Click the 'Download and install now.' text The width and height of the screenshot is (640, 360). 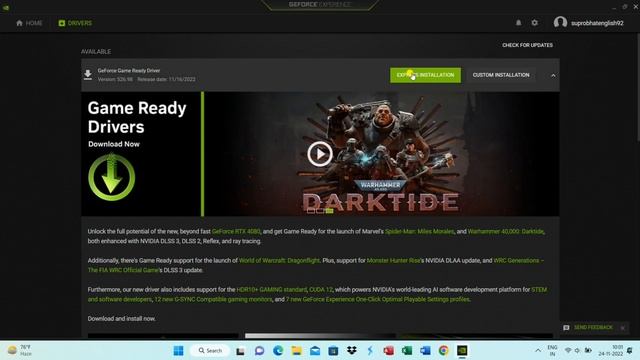(x=122, y=318)
